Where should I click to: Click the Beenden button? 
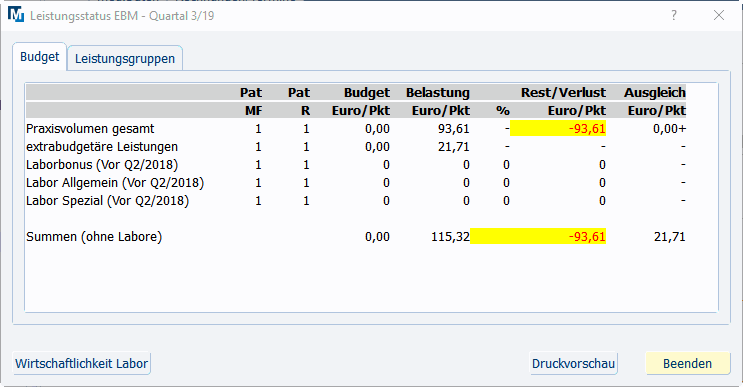[x=687, y=363]
